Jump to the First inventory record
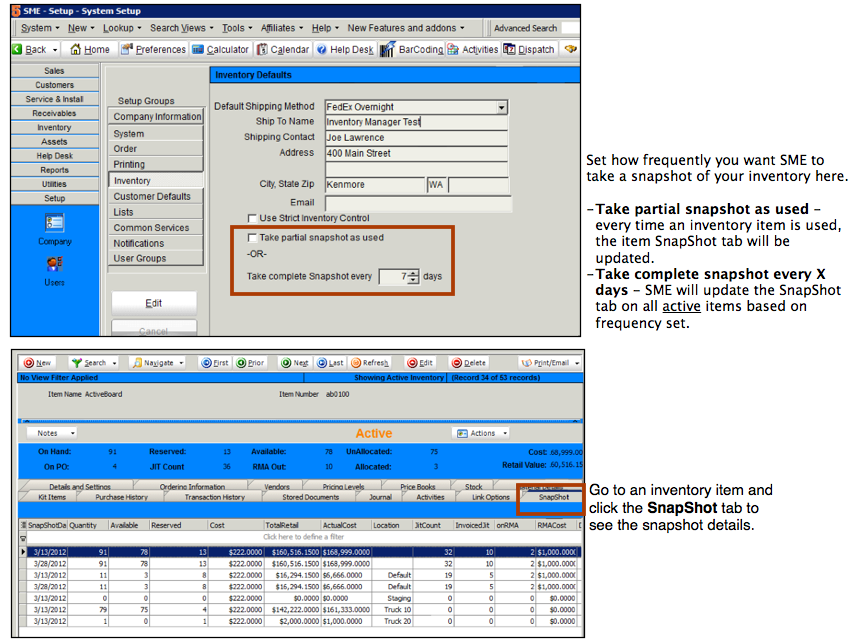The height and width of the screenshot is (643, 861). point(215,363)
